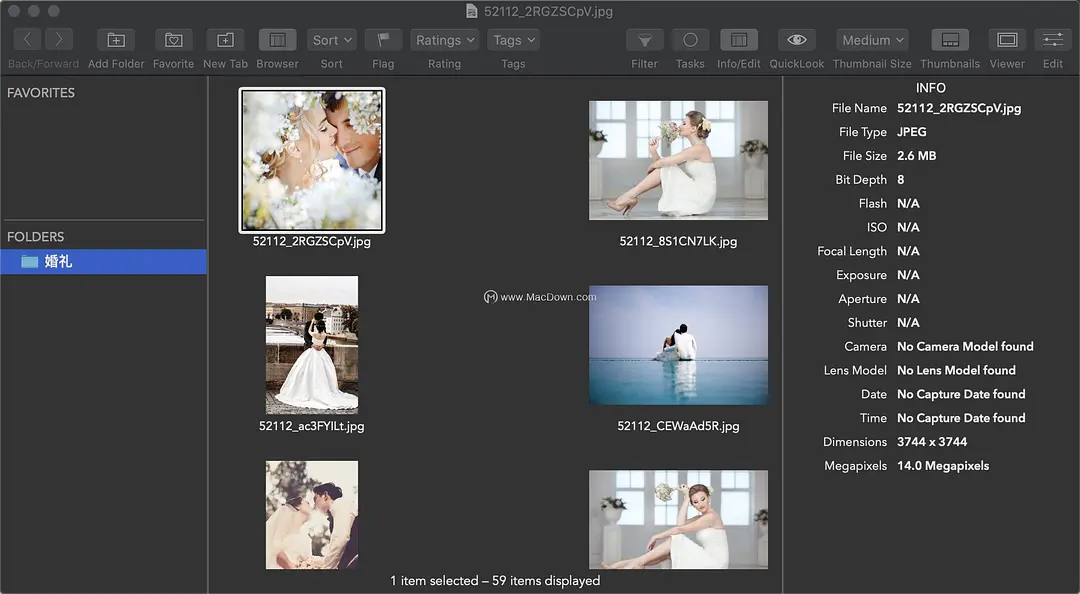Viewport: 1080px width, 594px height.
Task: Click the window title 52112_2RGZSCpV.jpg
Action: [x=548, y=12]
